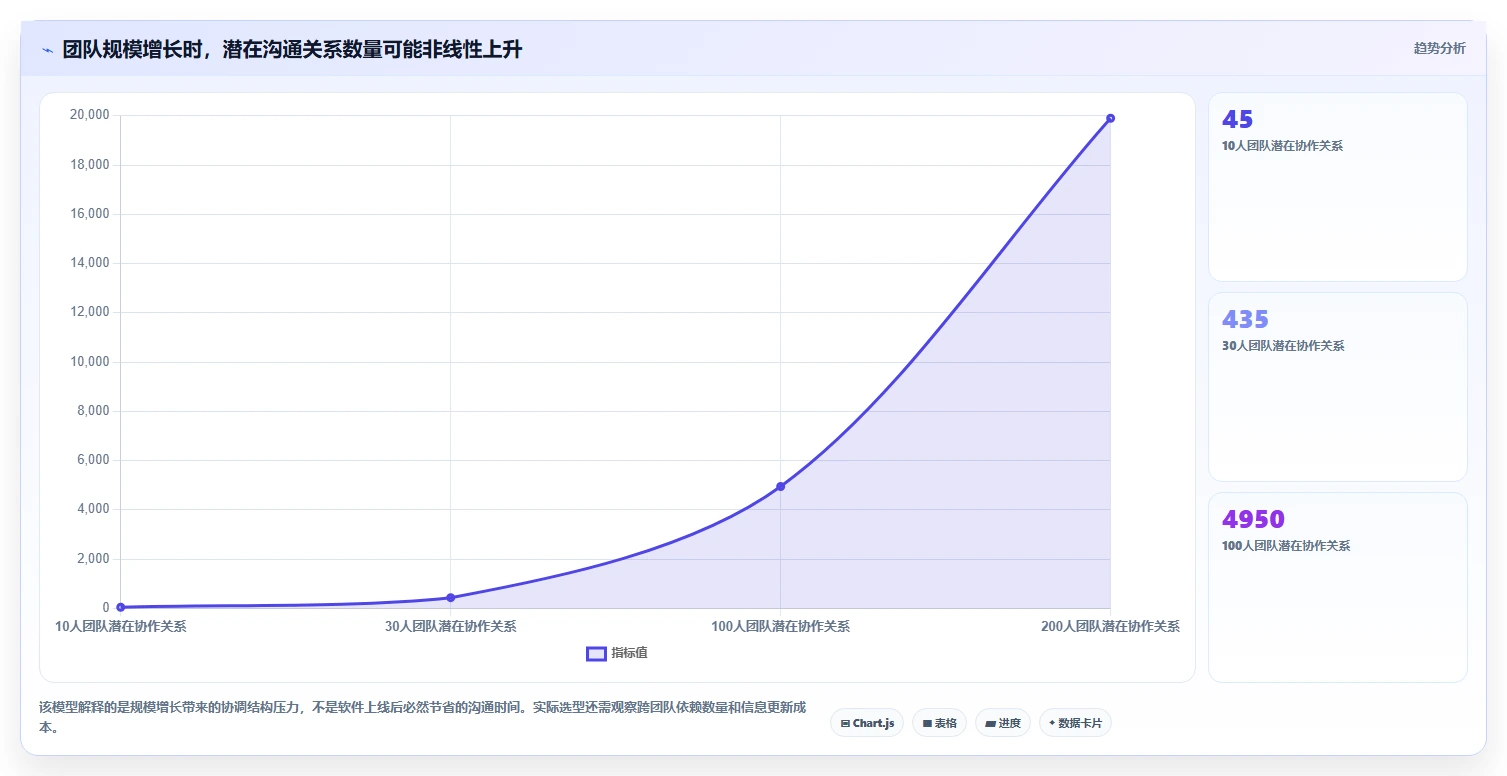
Task: Click the 6,000 y-axis tick label
Action: coord(92,460)
